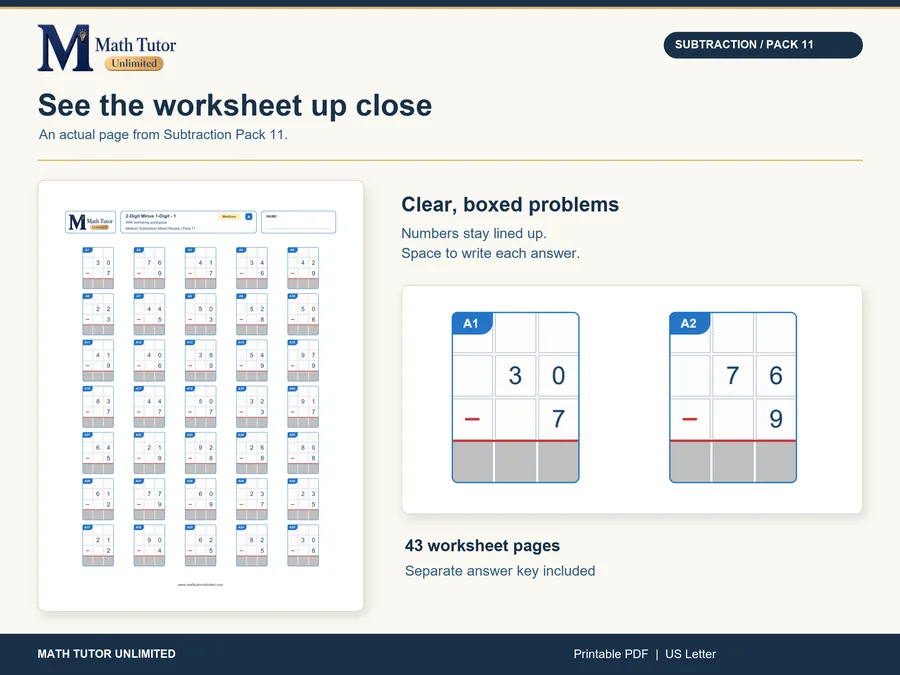Click the small 54 minus 9 problem on the worksheet
Viewport: 900px width, 675px height.
coord(252,360)
